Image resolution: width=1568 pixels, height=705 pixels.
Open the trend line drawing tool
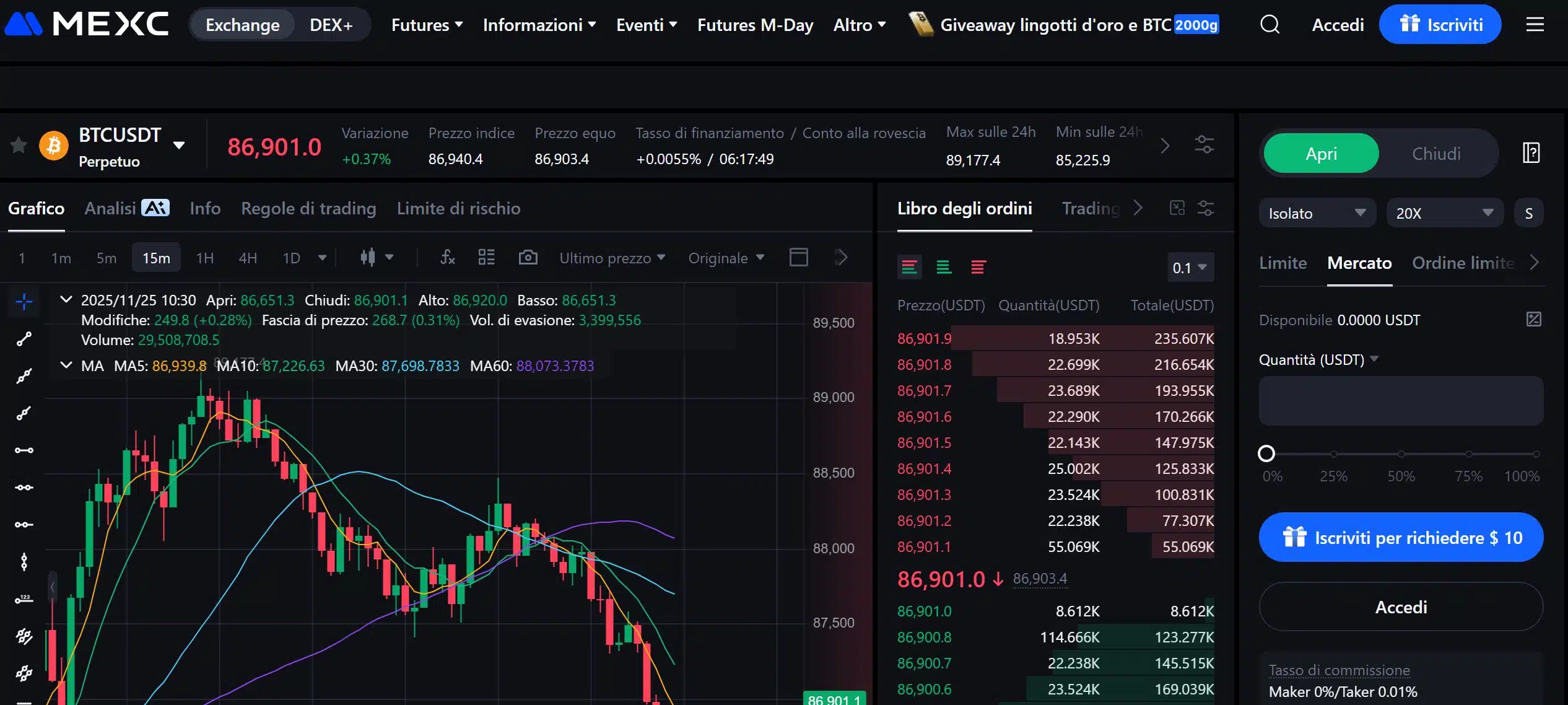22,339
